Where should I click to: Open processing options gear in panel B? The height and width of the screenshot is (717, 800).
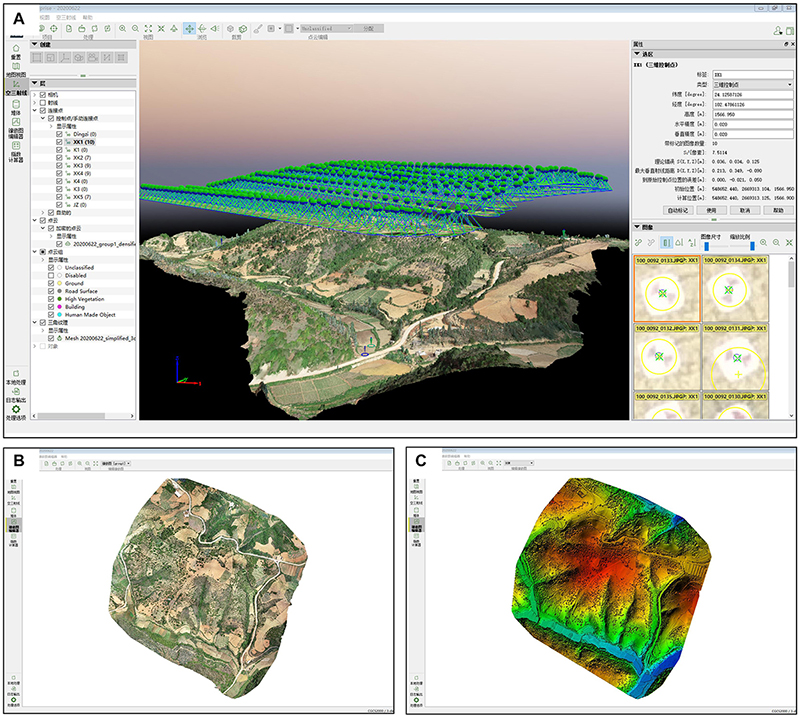coord(14,700)
